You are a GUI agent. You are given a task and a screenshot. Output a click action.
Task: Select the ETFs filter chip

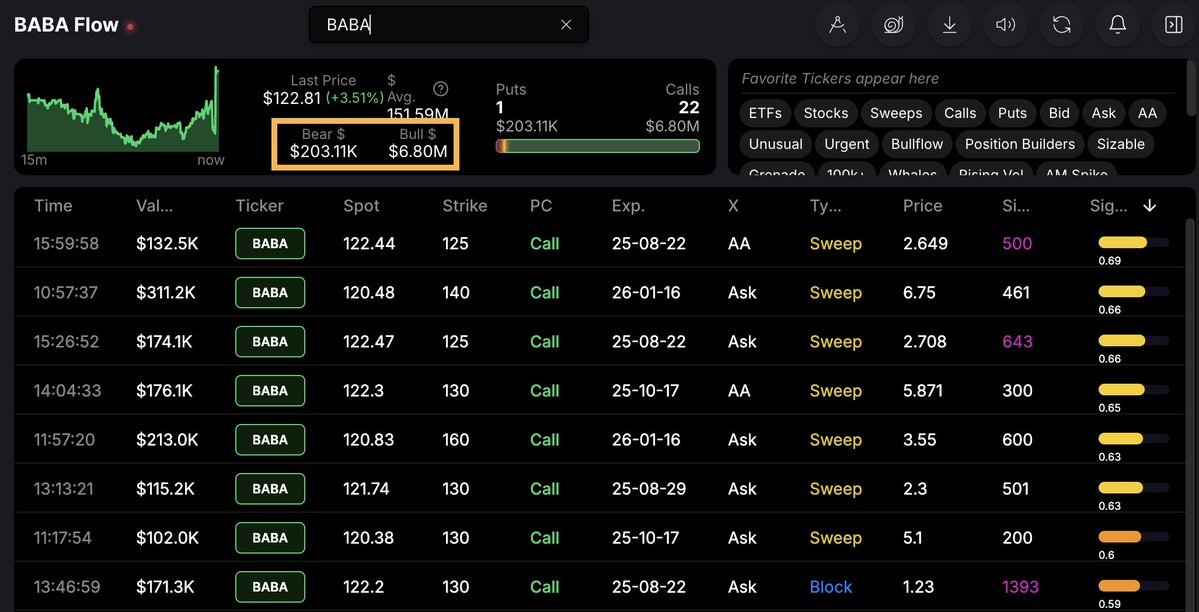coord(765,113)
